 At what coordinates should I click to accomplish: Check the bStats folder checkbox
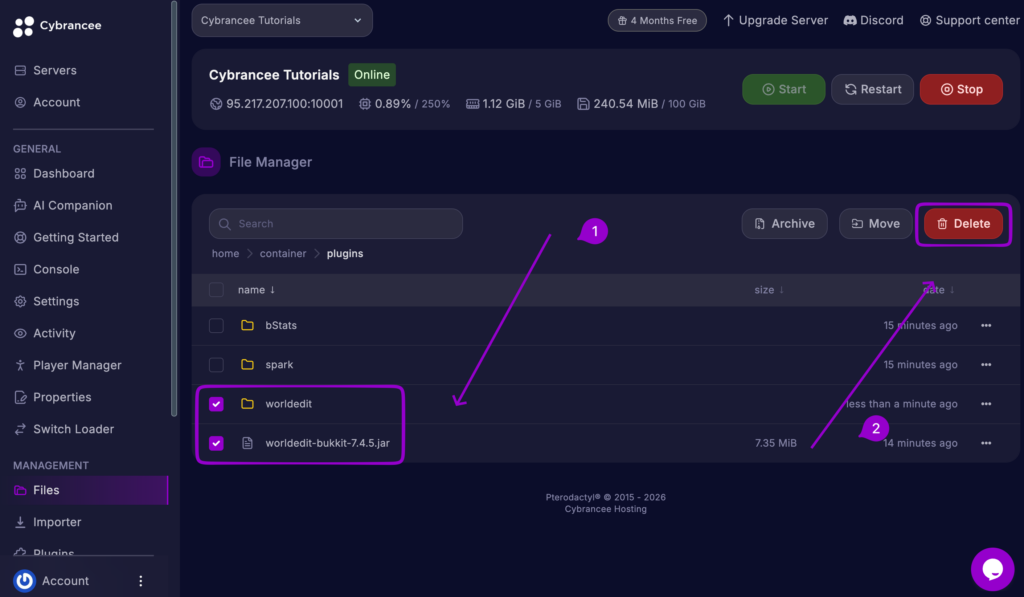click(x=216, y=325)
